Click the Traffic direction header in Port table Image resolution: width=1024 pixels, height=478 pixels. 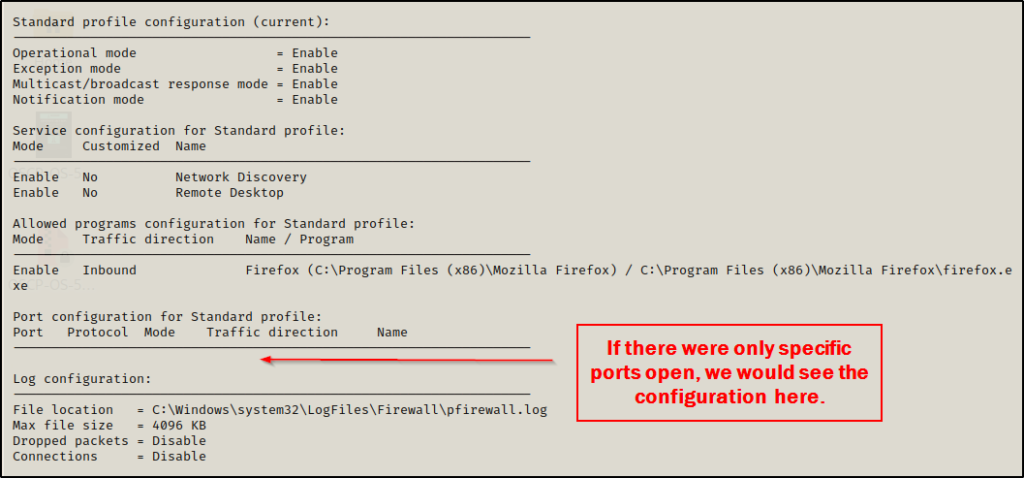pos(272,332)
